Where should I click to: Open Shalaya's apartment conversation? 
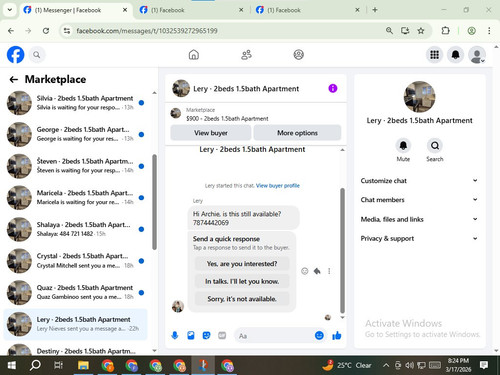75,229
